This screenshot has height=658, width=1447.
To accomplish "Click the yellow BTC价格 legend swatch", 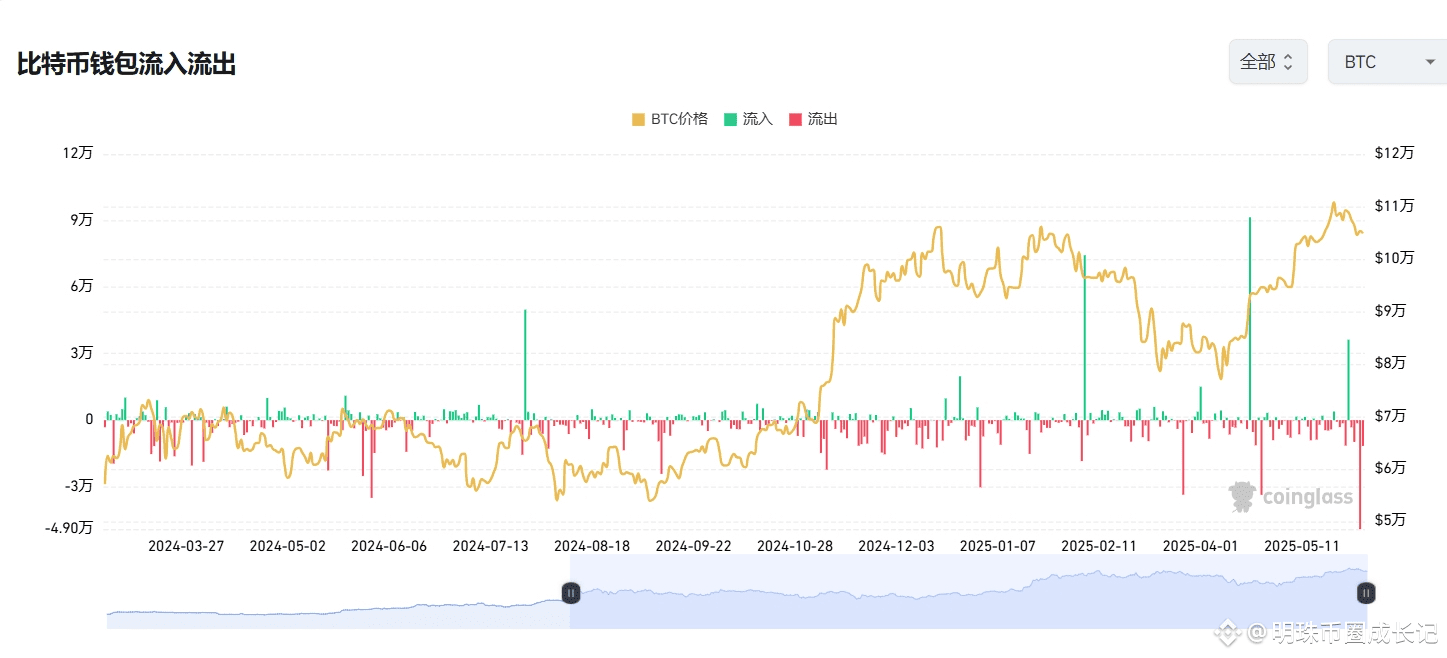I will [638, 119].
